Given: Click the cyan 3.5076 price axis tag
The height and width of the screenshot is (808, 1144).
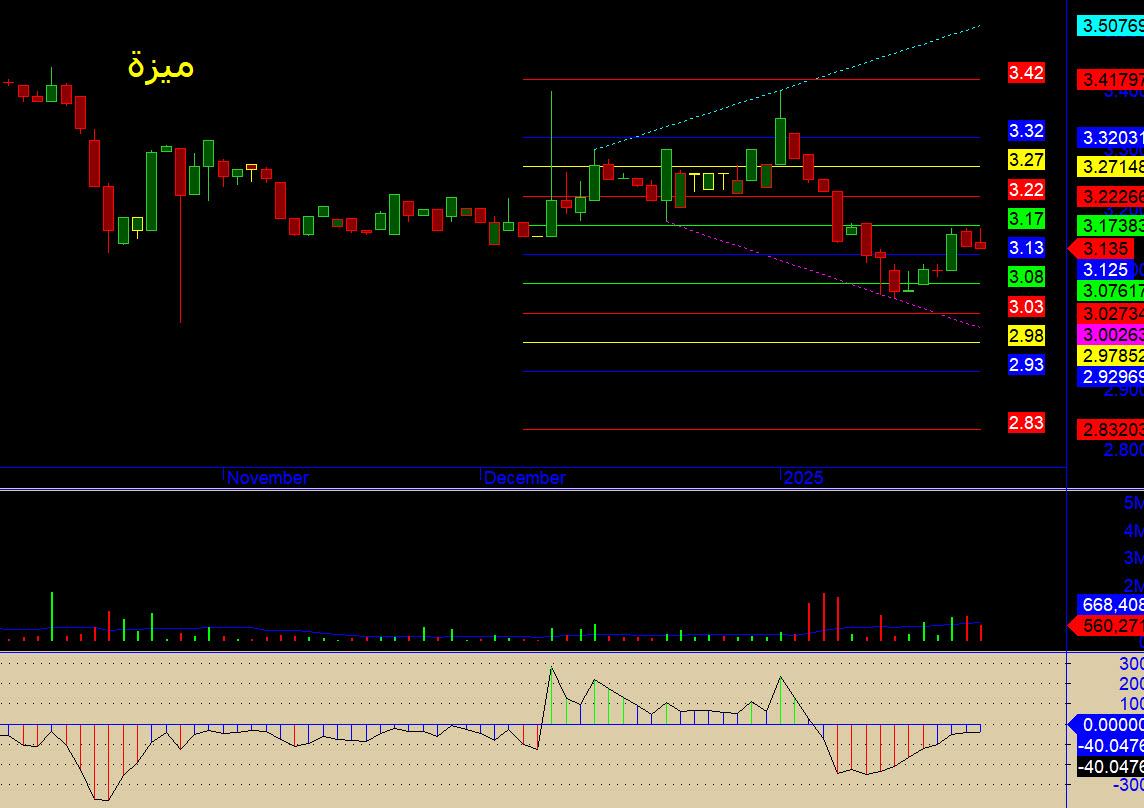Looking at the screenshot, I should coord(1110,26).
